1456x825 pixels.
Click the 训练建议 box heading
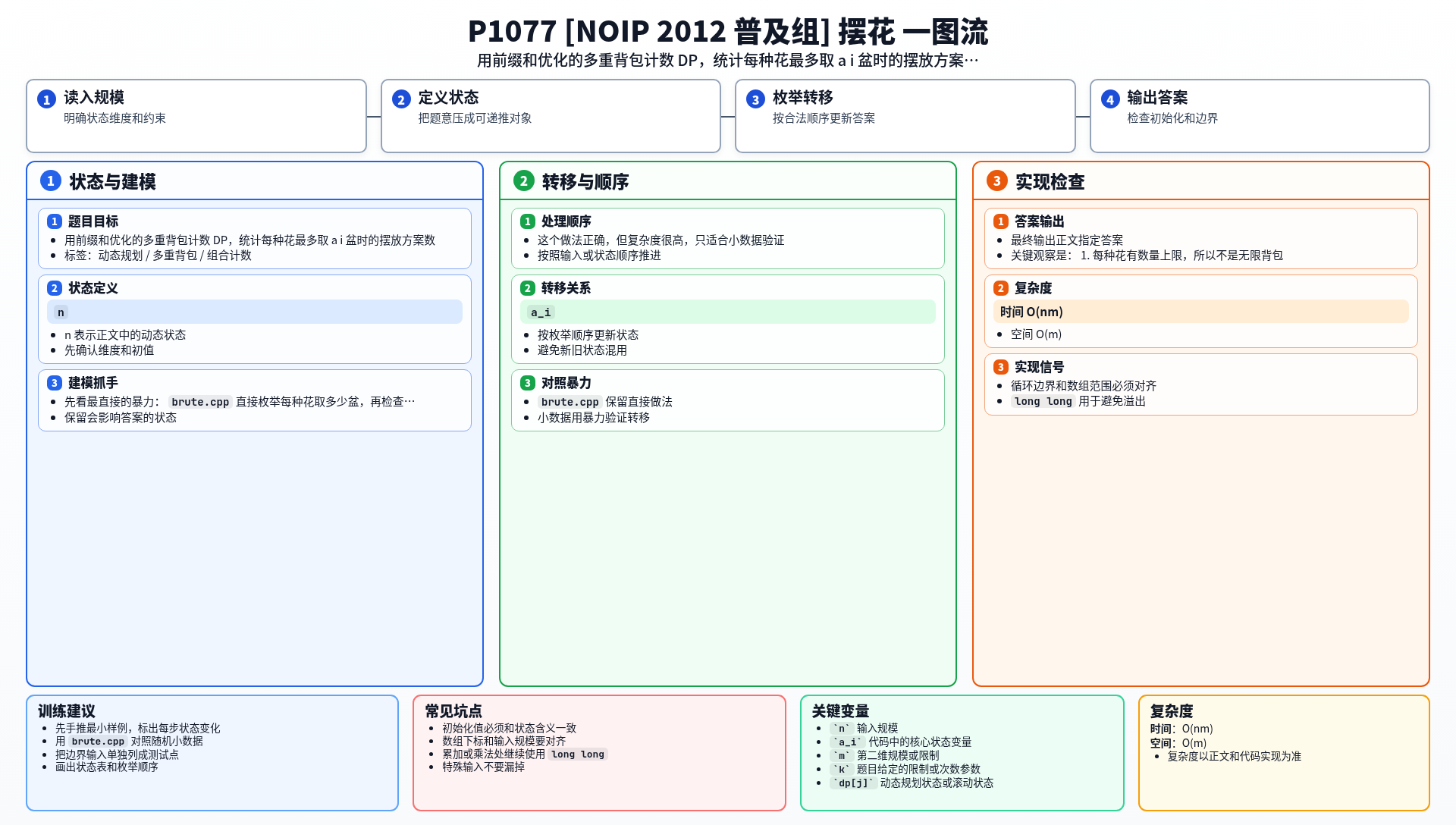[67, 711]
